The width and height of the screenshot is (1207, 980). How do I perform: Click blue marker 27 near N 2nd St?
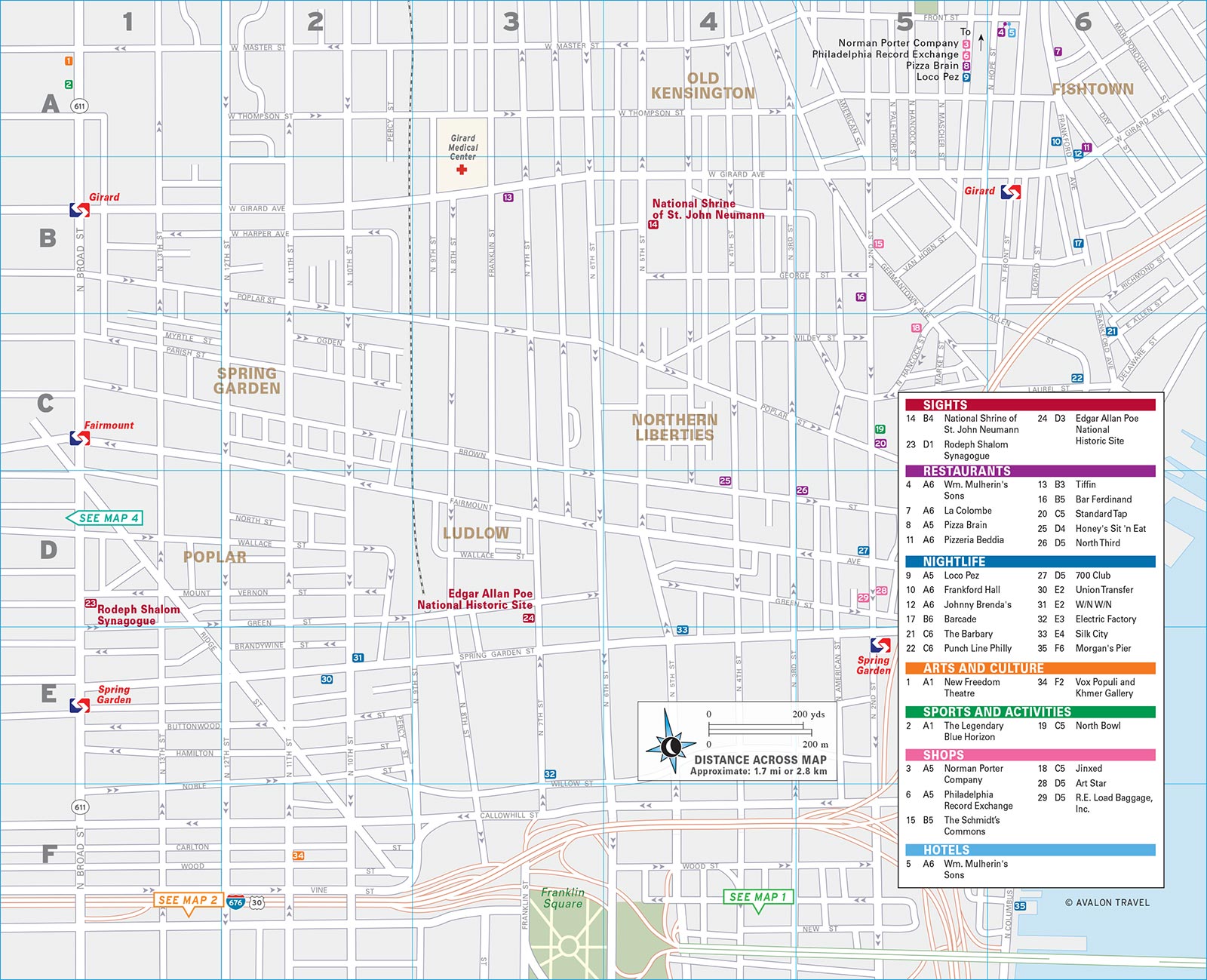pos(863,551)
